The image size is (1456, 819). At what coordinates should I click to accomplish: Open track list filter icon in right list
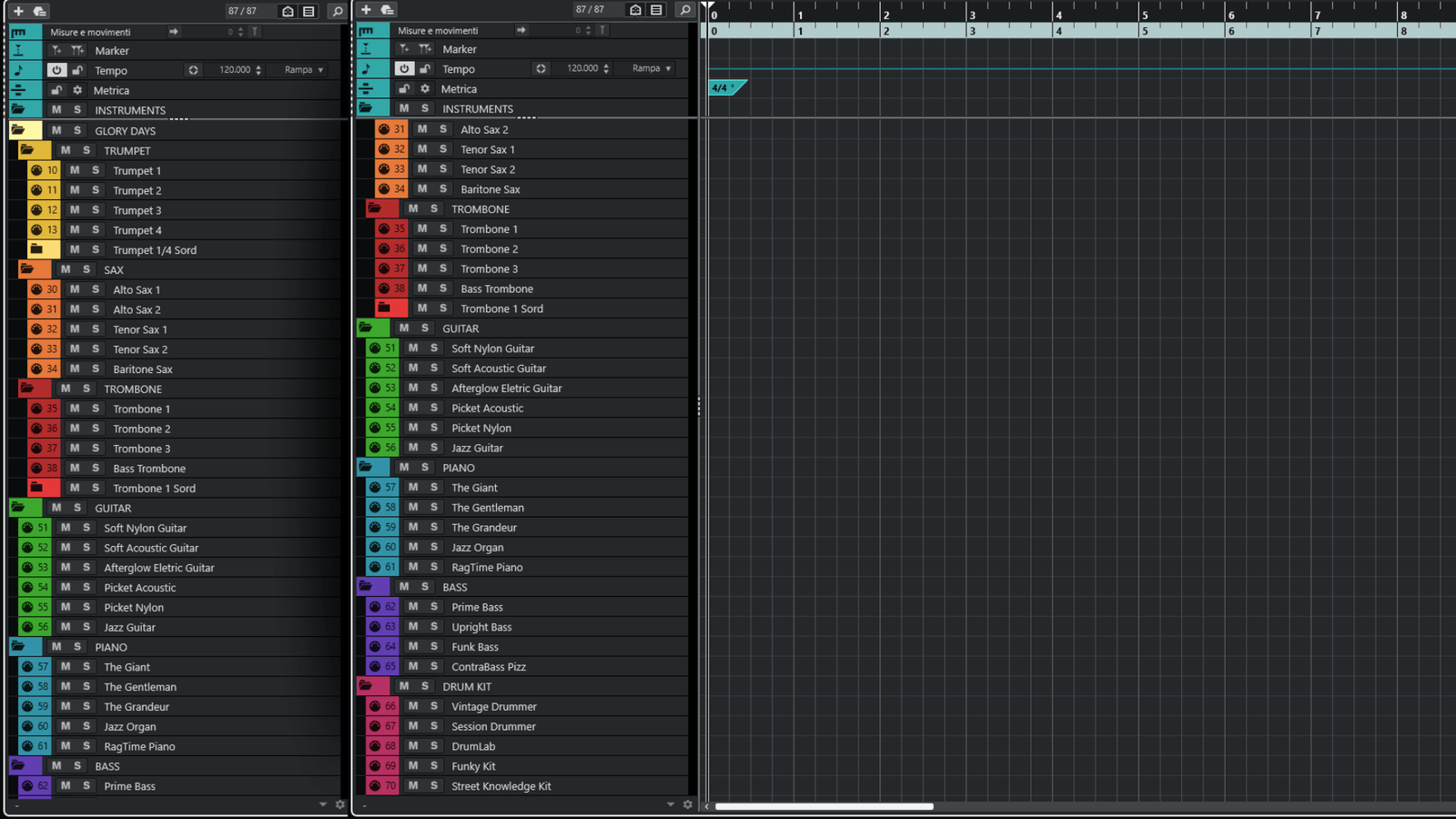pyautogui.click(x=656, y=10)
